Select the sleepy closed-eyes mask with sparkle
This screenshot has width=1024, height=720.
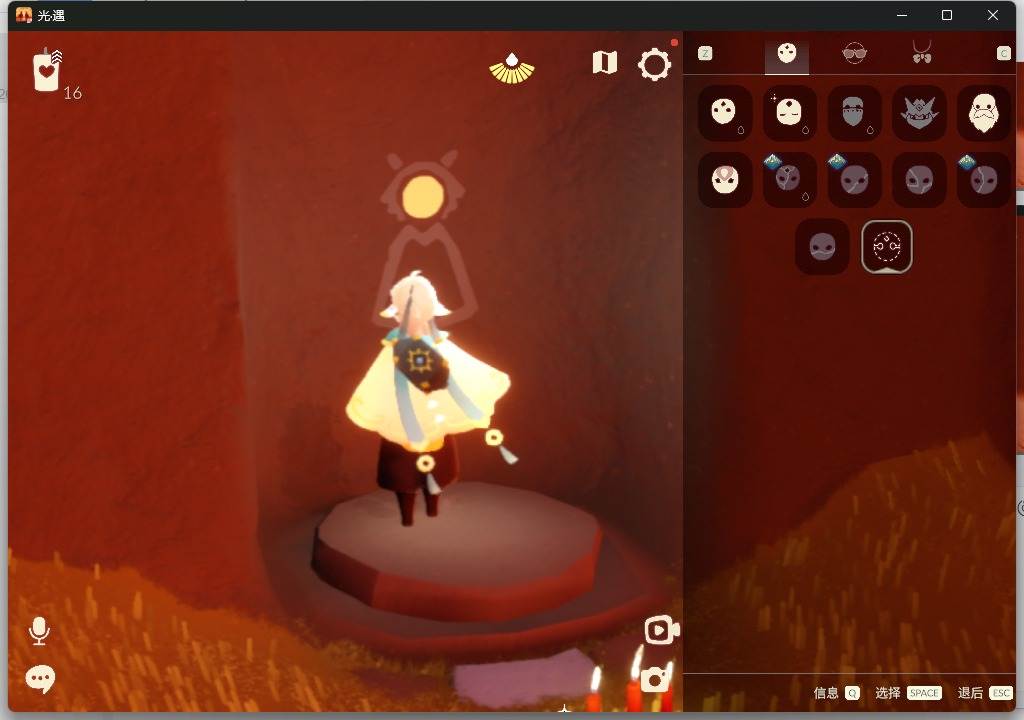[x=789, y=113]
